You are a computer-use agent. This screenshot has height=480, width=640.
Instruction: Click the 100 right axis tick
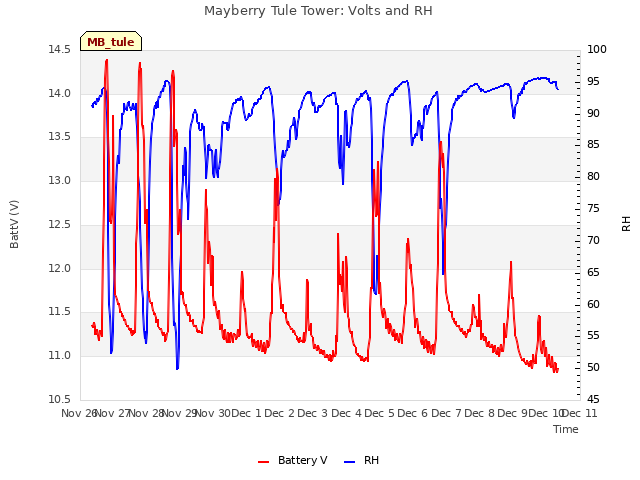point(597,49)
